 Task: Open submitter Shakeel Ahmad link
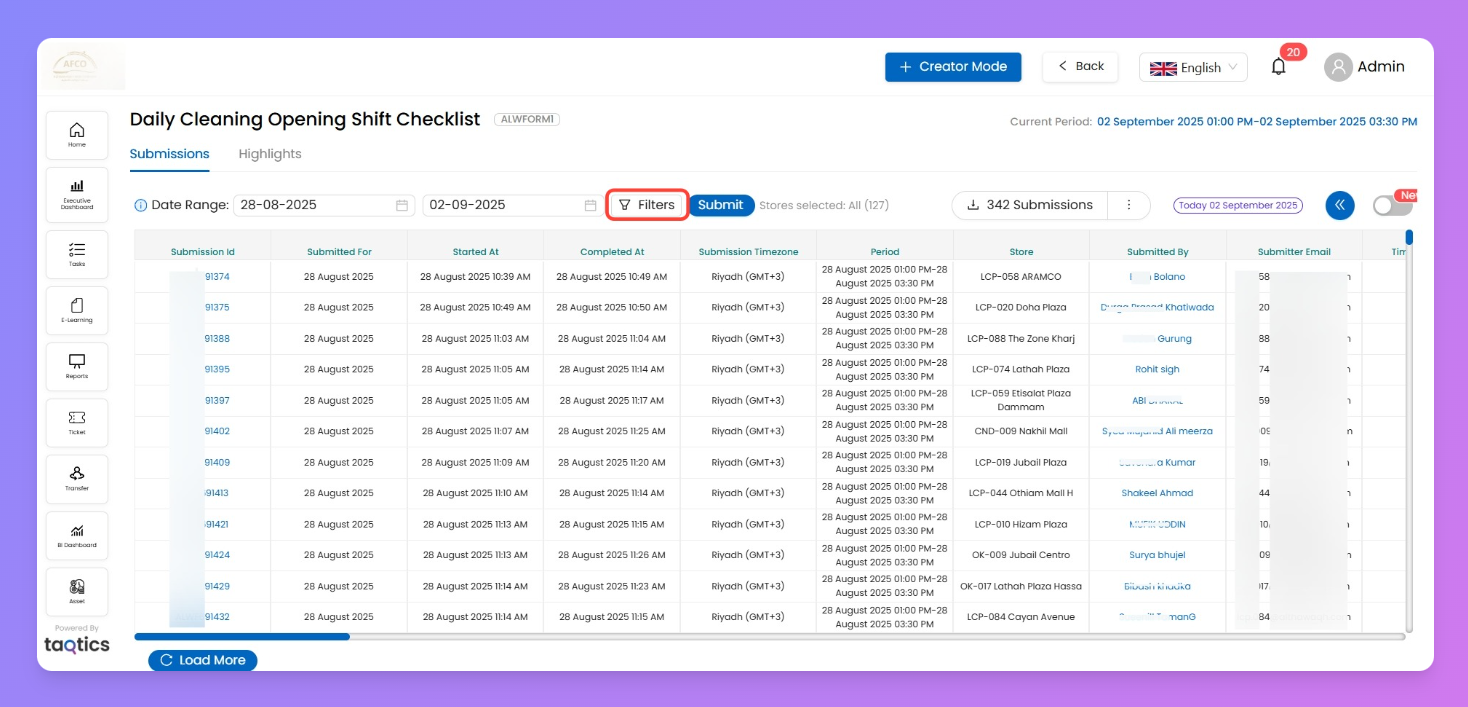point(1157,493)
